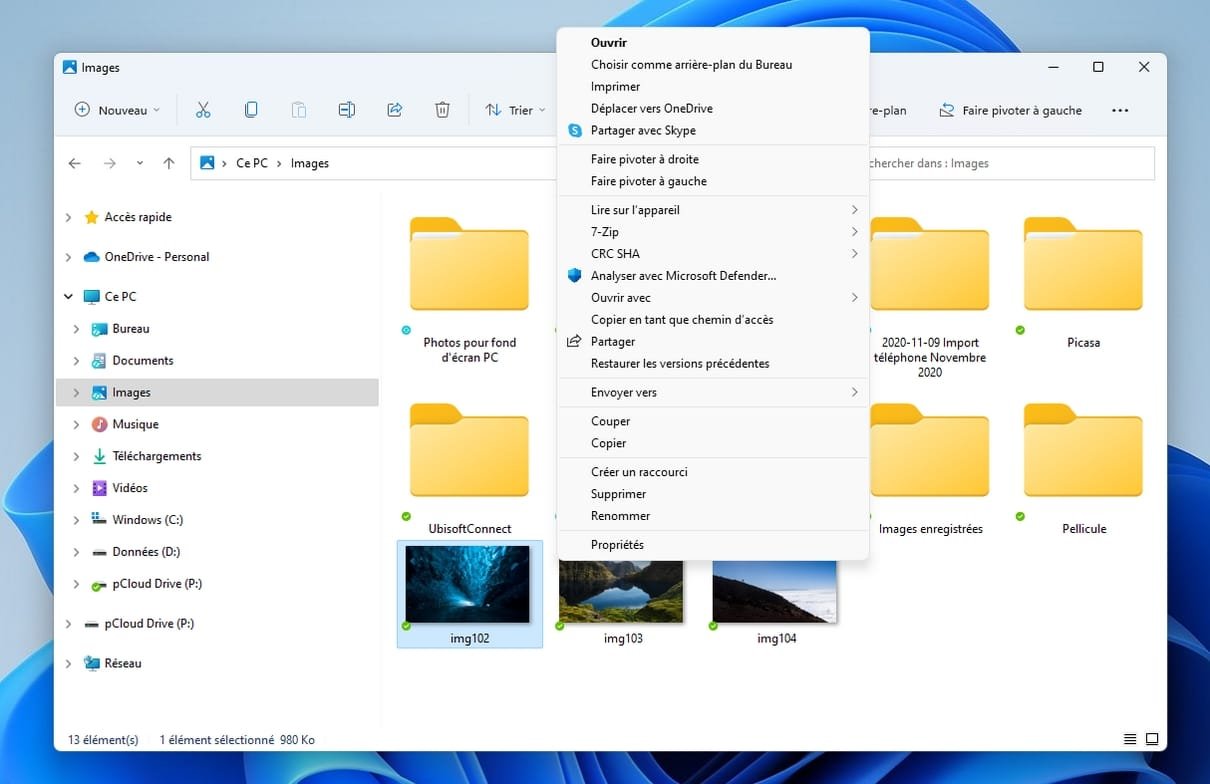
Task: Open recent locations dropdown arrow
Action: point(139,163)
